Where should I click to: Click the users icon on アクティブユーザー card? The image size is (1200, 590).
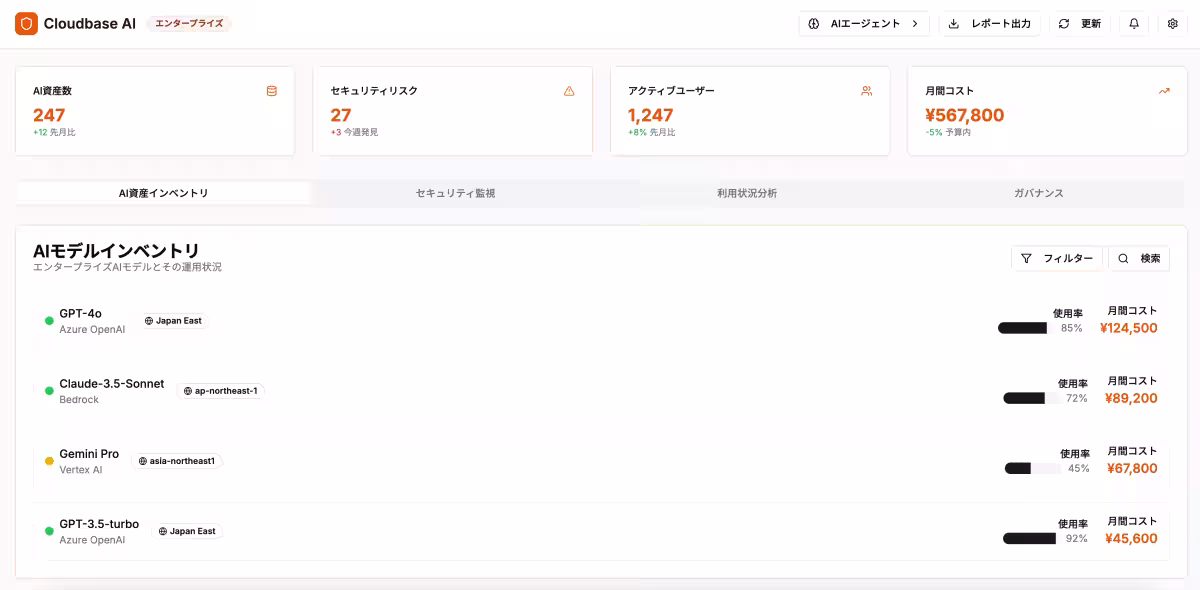pyautogui.click(x=866, y=91)
